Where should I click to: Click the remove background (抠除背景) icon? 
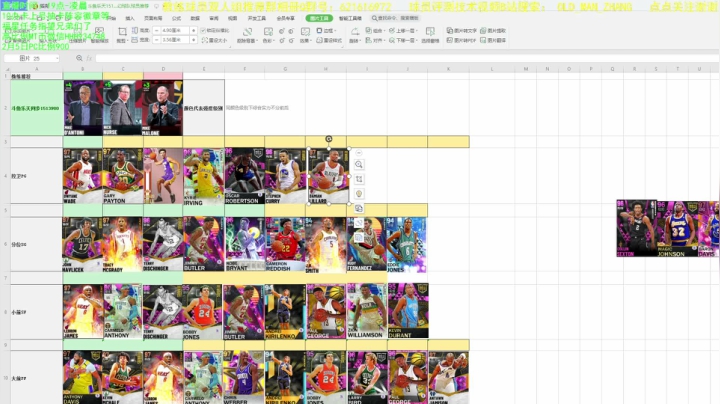(247, 32)
